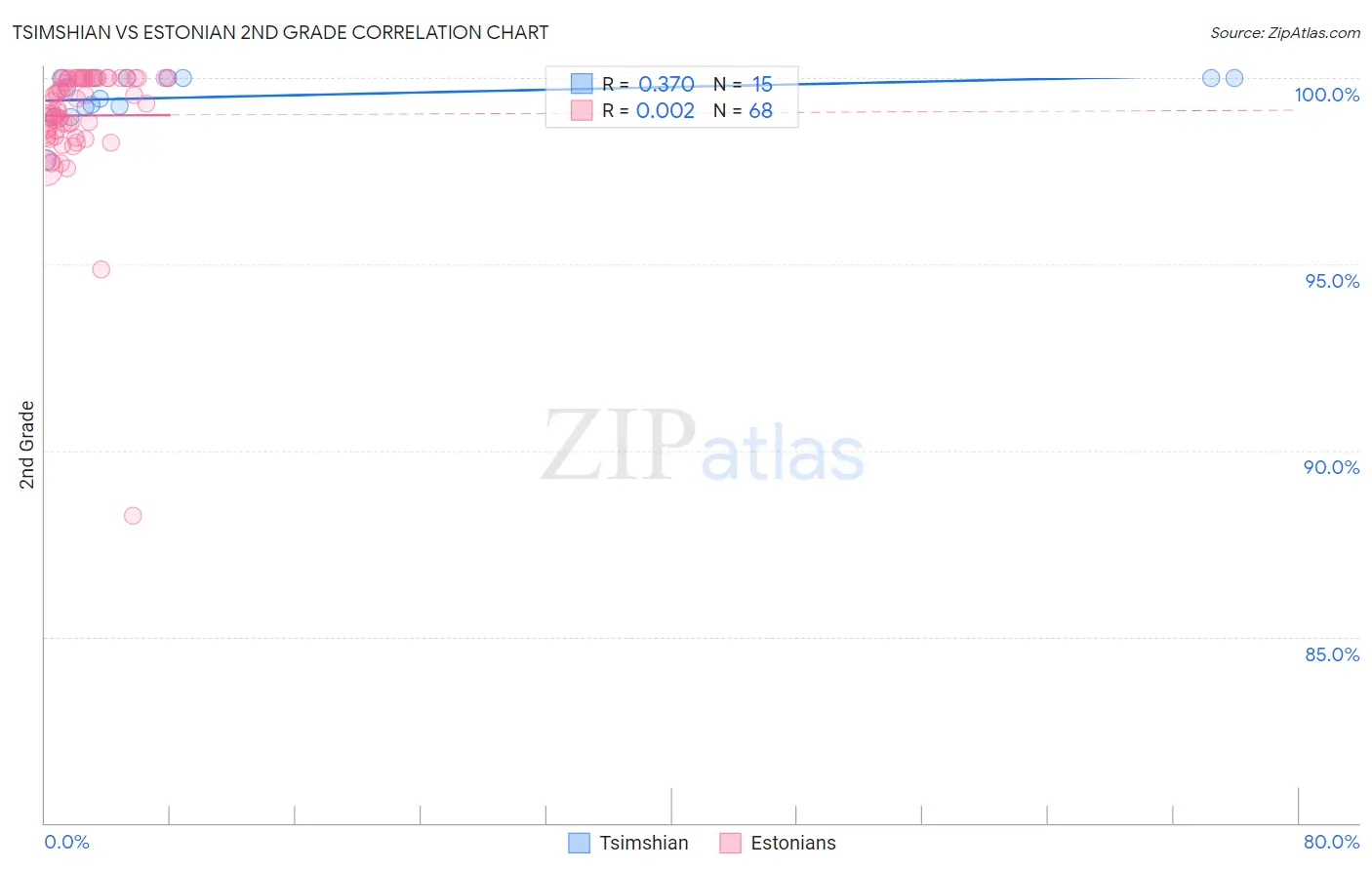The width and height of the screenshot is (1372, 870).
Task: Click the 80.0% x-axis label
Action: click(x=1332, y=842)
